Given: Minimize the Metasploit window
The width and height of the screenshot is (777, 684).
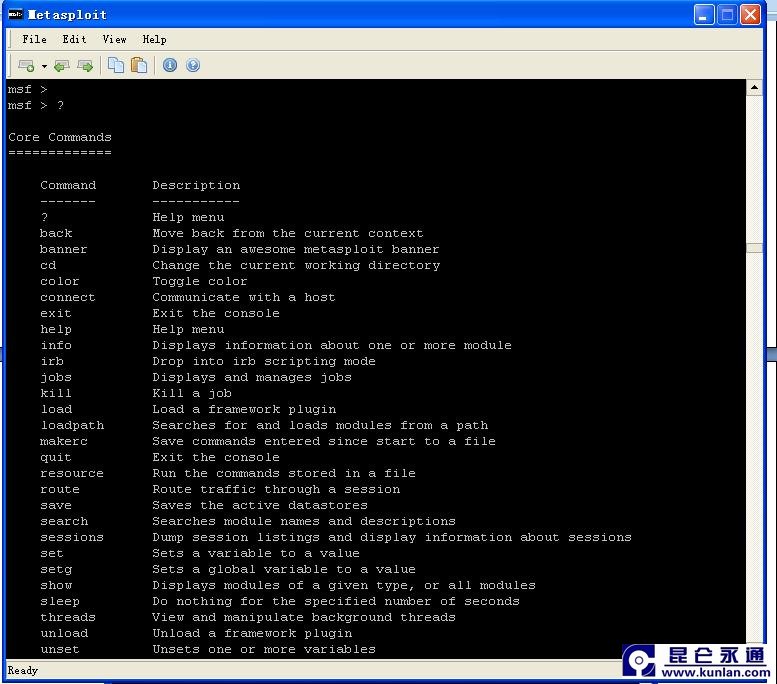Looking at the screenshot, I should pos(704,14).
